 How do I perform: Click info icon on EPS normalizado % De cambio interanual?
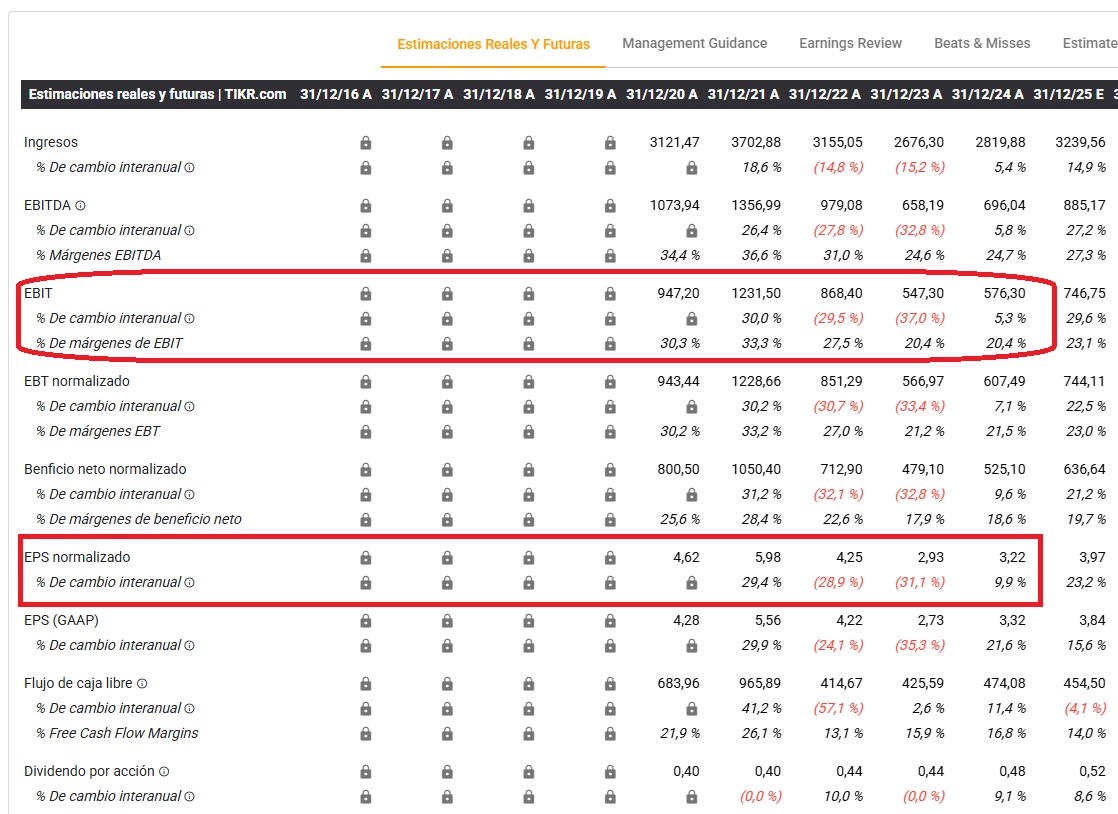tap(189, 583)
